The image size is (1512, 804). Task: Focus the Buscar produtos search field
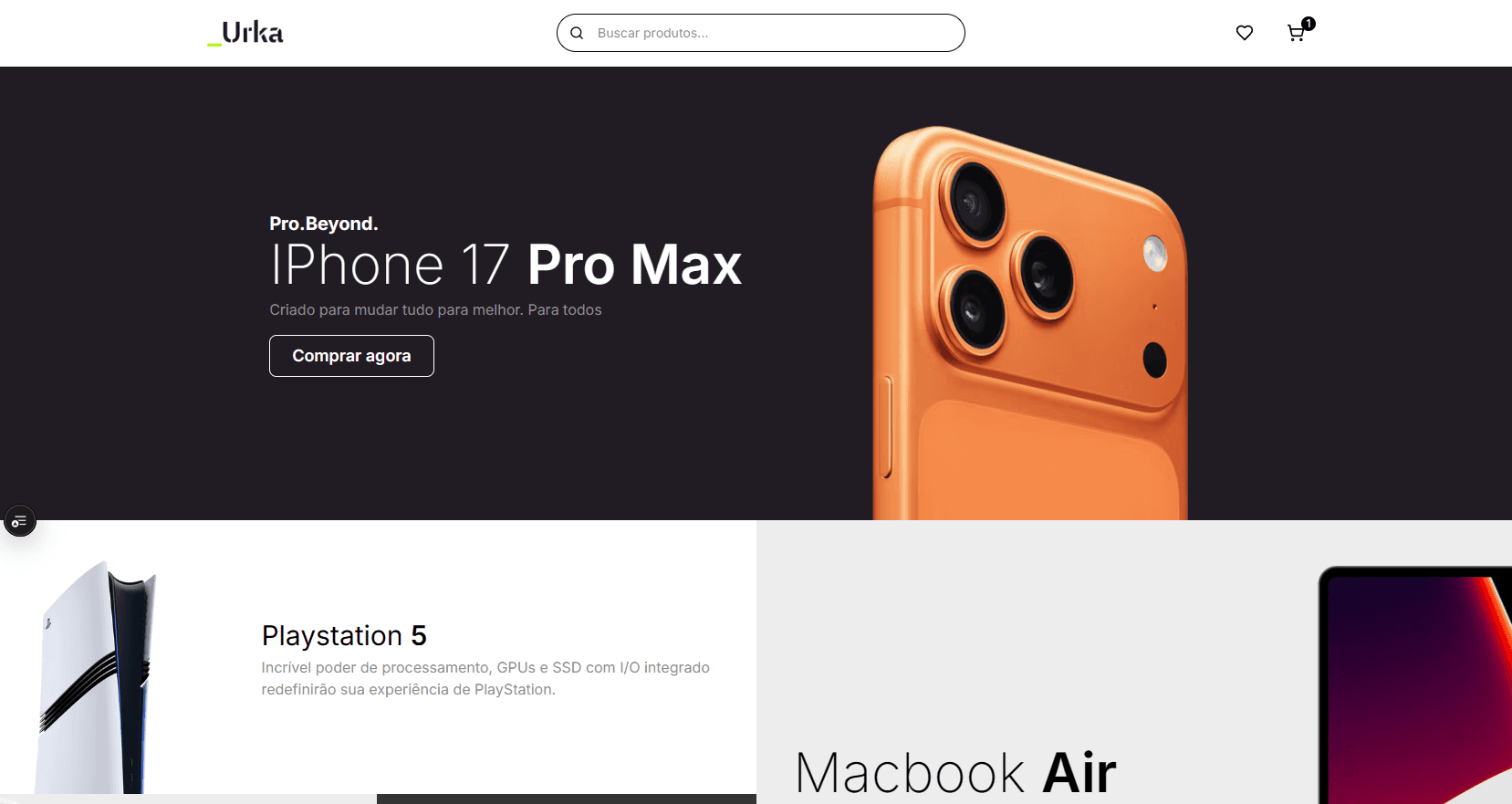761,33
